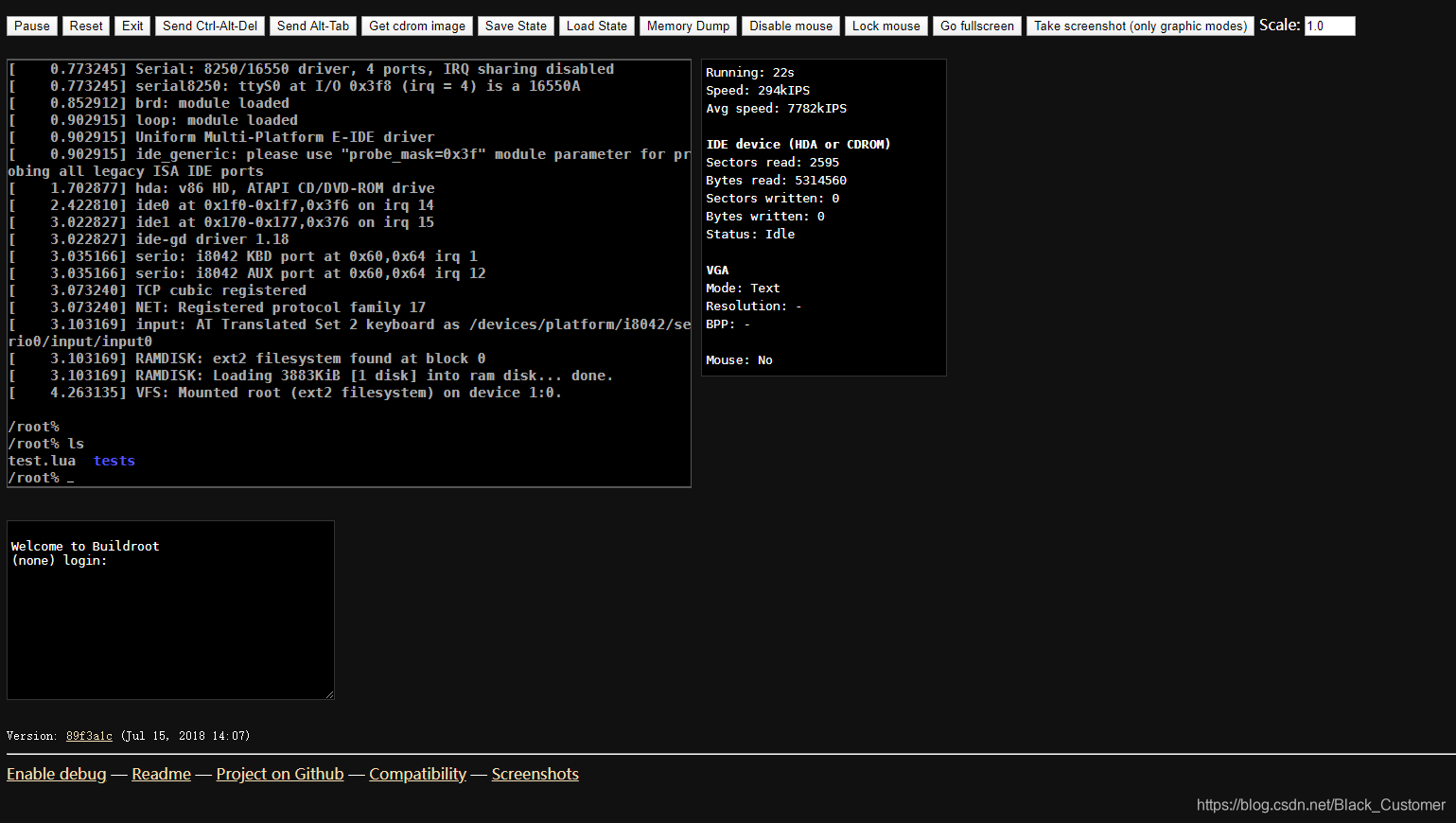Click 'Welcome to Buildroot' text

pos(85,546)
